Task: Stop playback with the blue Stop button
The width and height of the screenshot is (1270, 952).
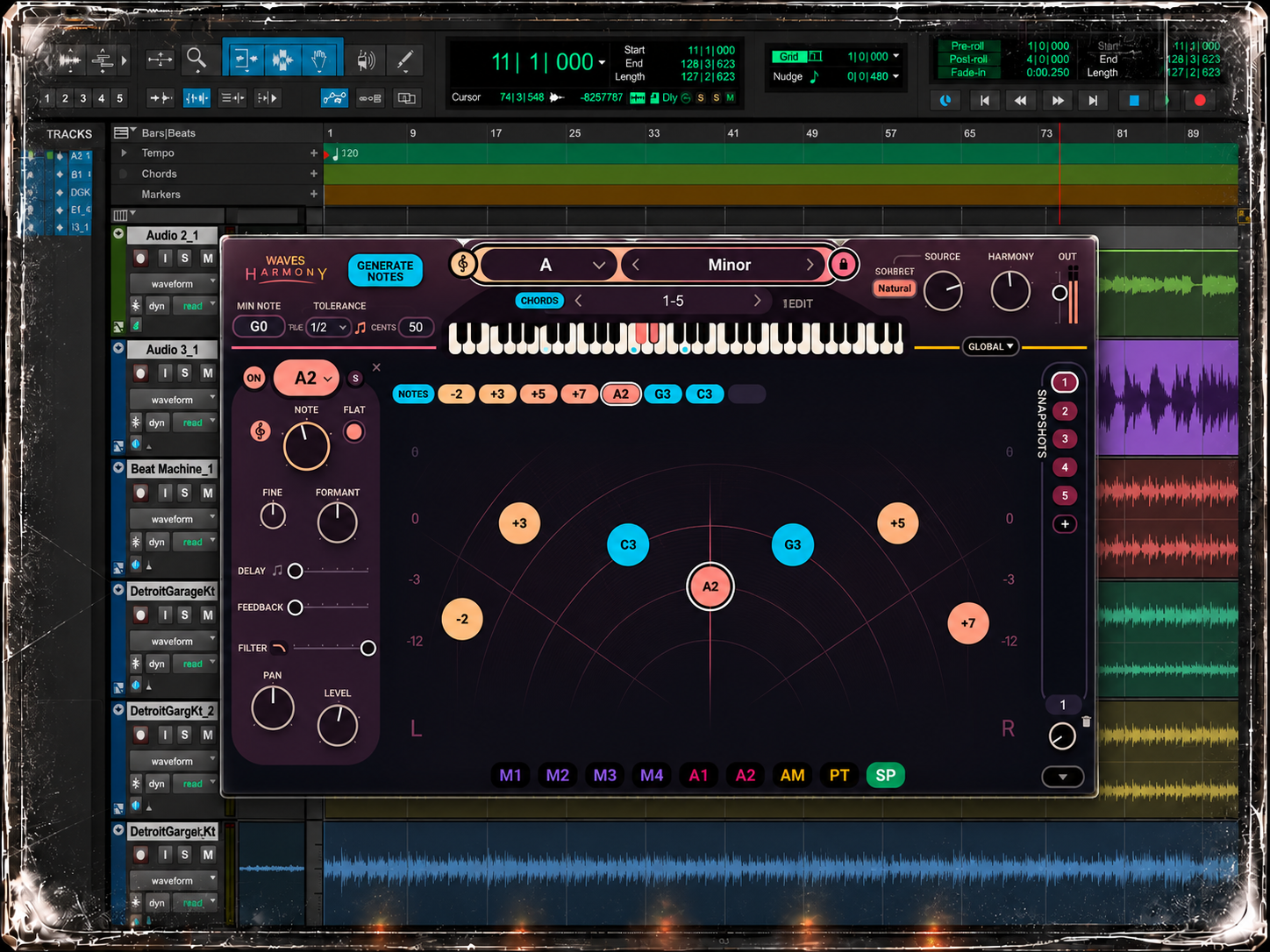Action: click(x=1133, y=101)
